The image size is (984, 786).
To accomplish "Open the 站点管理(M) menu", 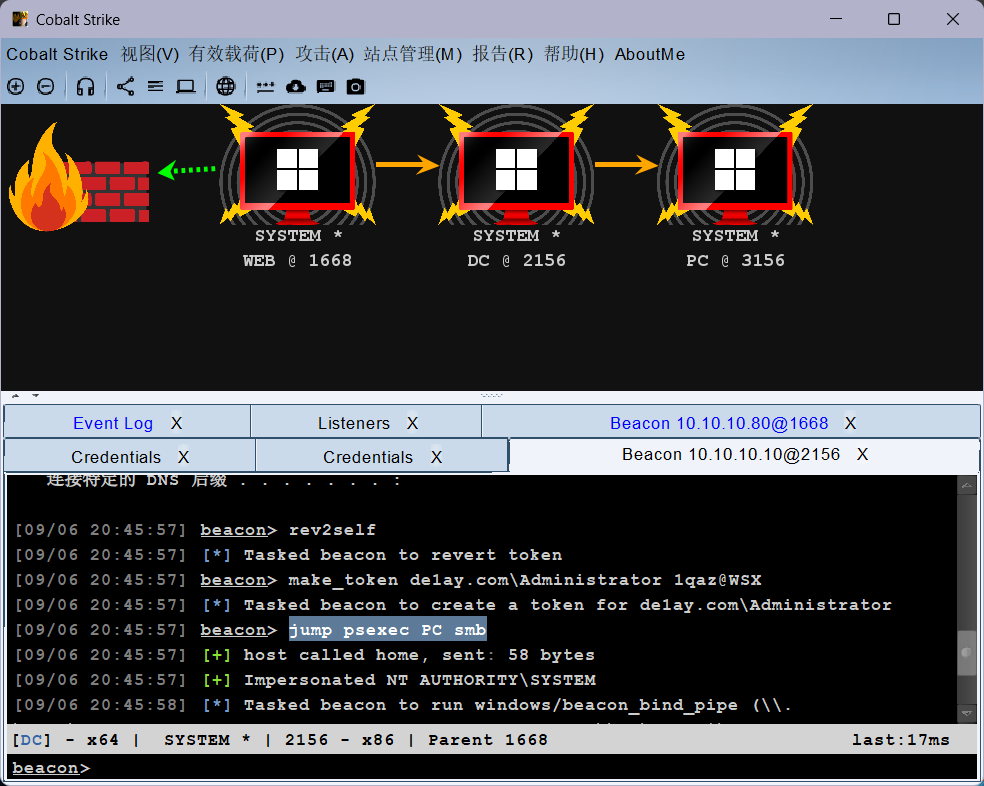I will click(413, 55).
